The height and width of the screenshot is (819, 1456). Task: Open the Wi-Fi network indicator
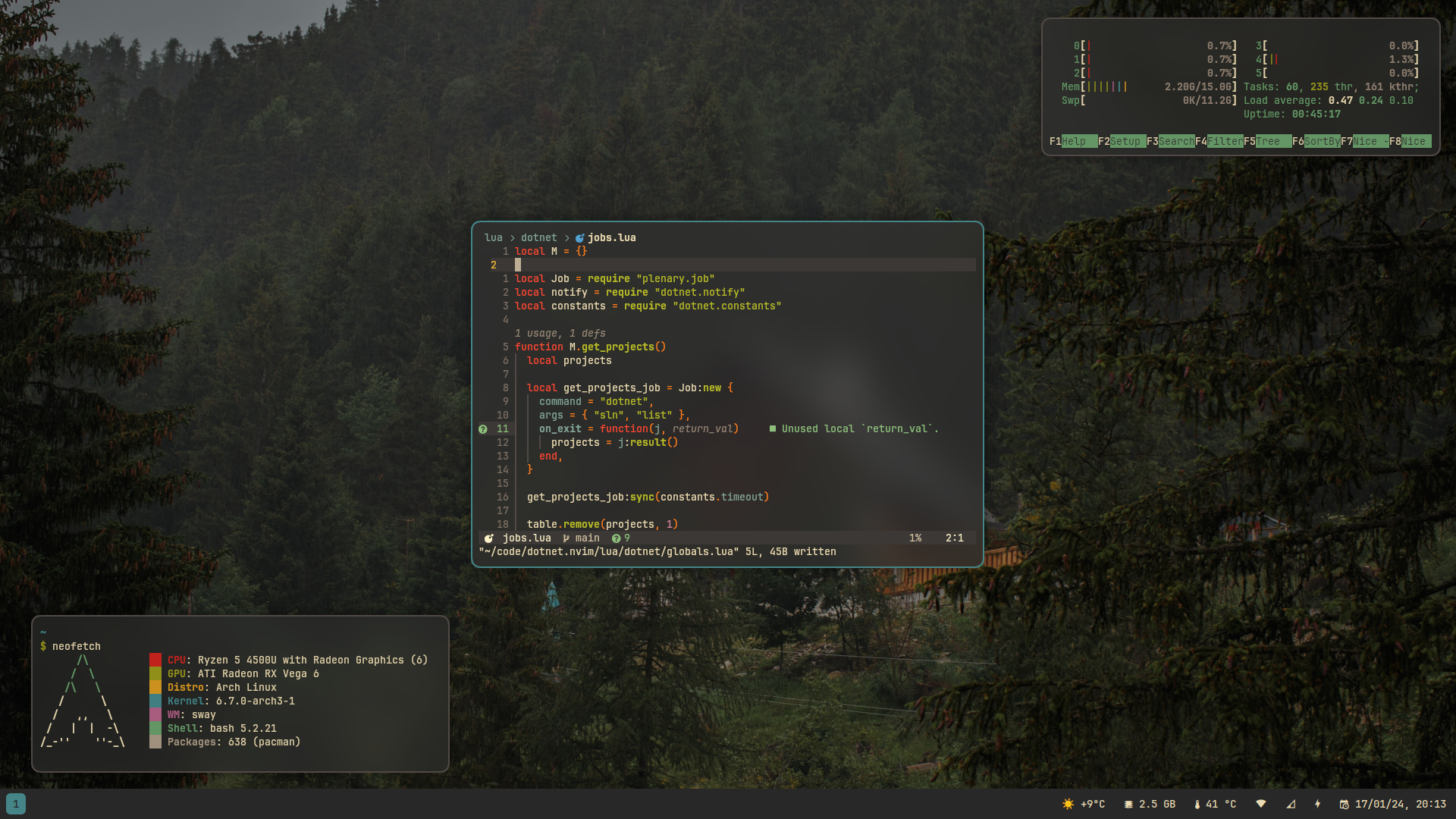pyautogui.click(x=1260, y=804)
